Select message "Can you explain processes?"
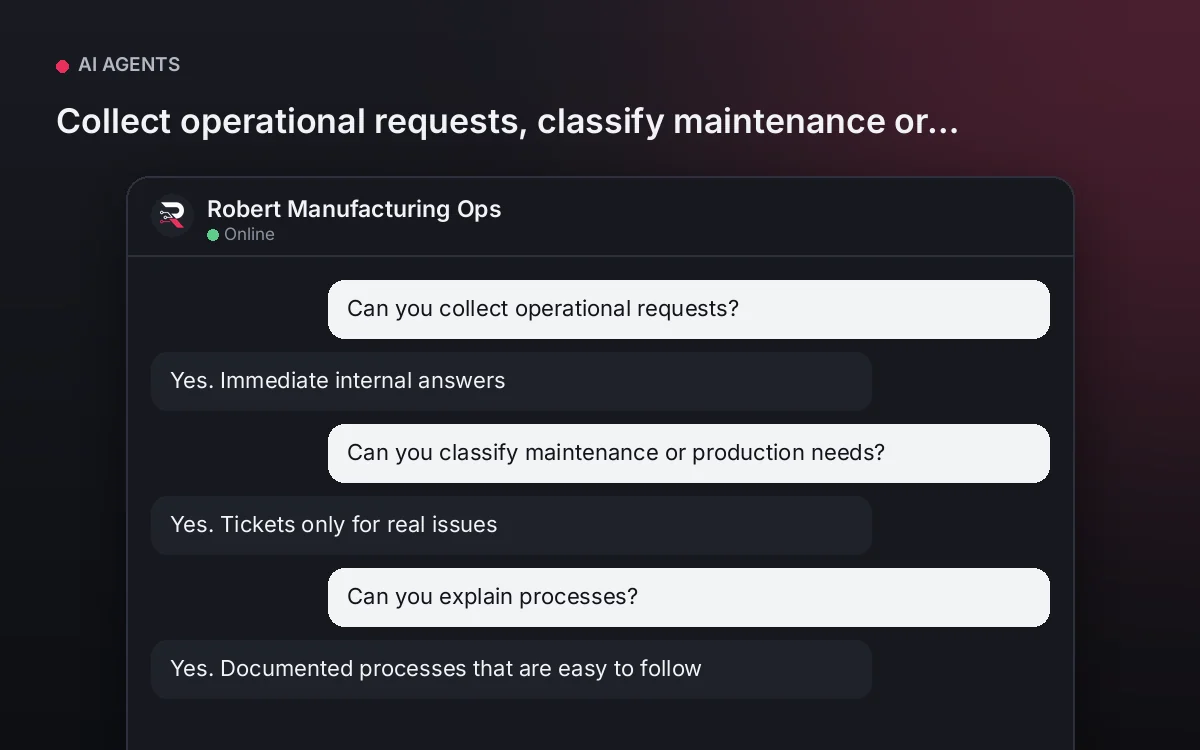1200x750 pixels. (x=689, y=597)
